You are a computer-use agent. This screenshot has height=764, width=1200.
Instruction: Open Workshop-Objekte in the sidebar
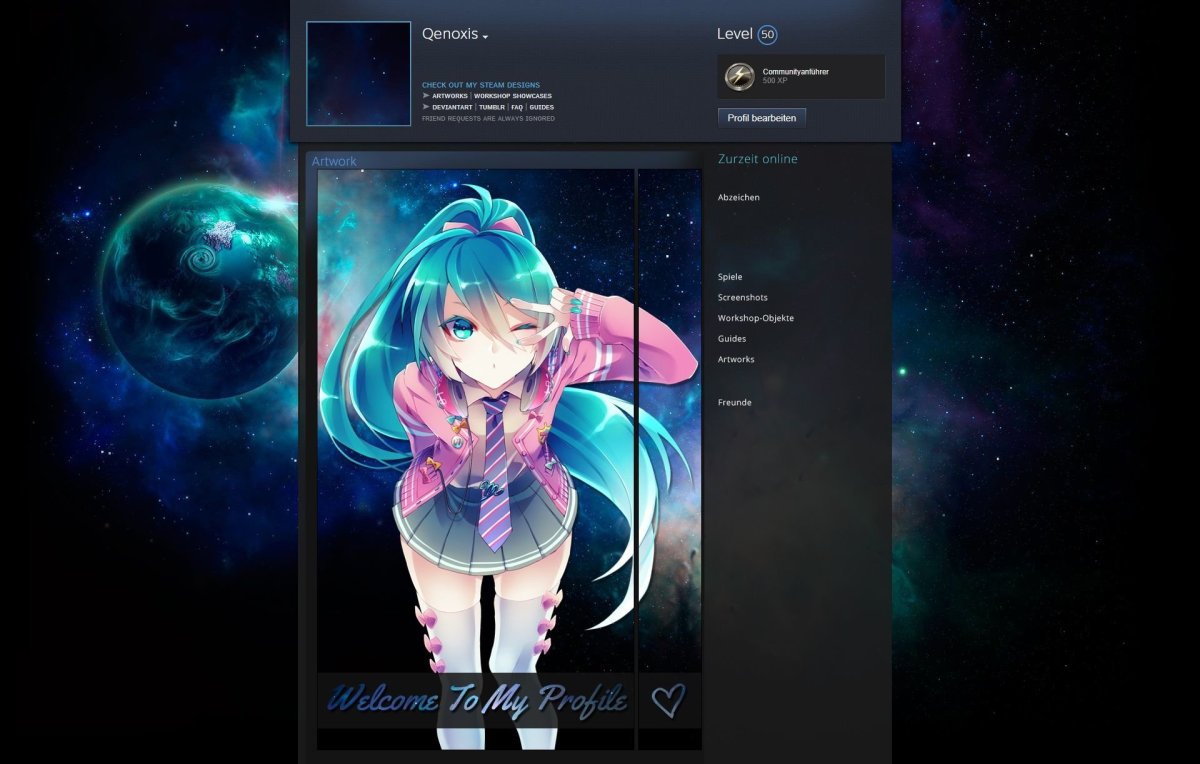coord(756,318)
